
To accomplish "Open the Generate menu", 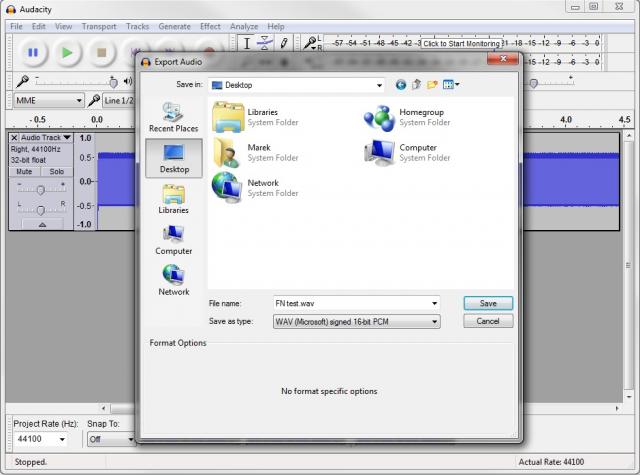I will 174,27.
